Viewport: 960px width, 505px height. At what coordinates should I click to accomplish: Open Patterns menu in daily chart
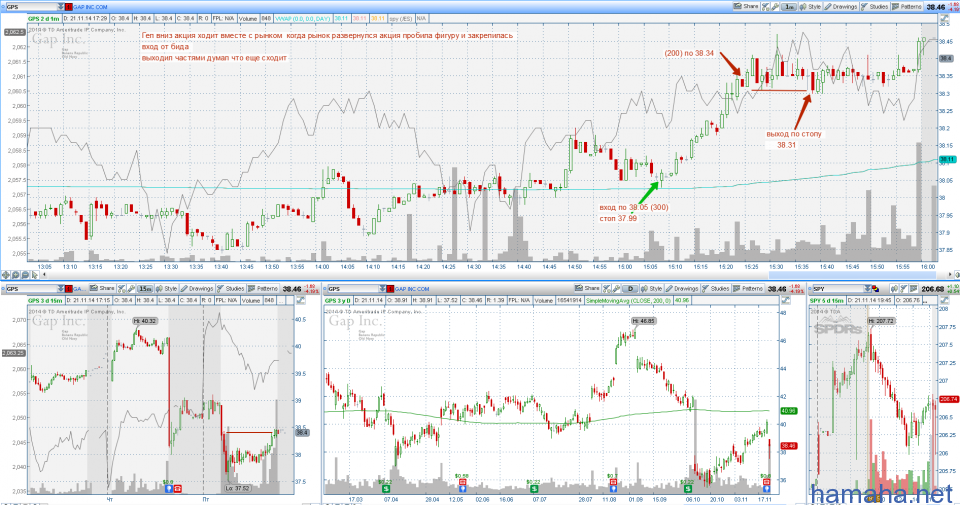click(748, 288)
